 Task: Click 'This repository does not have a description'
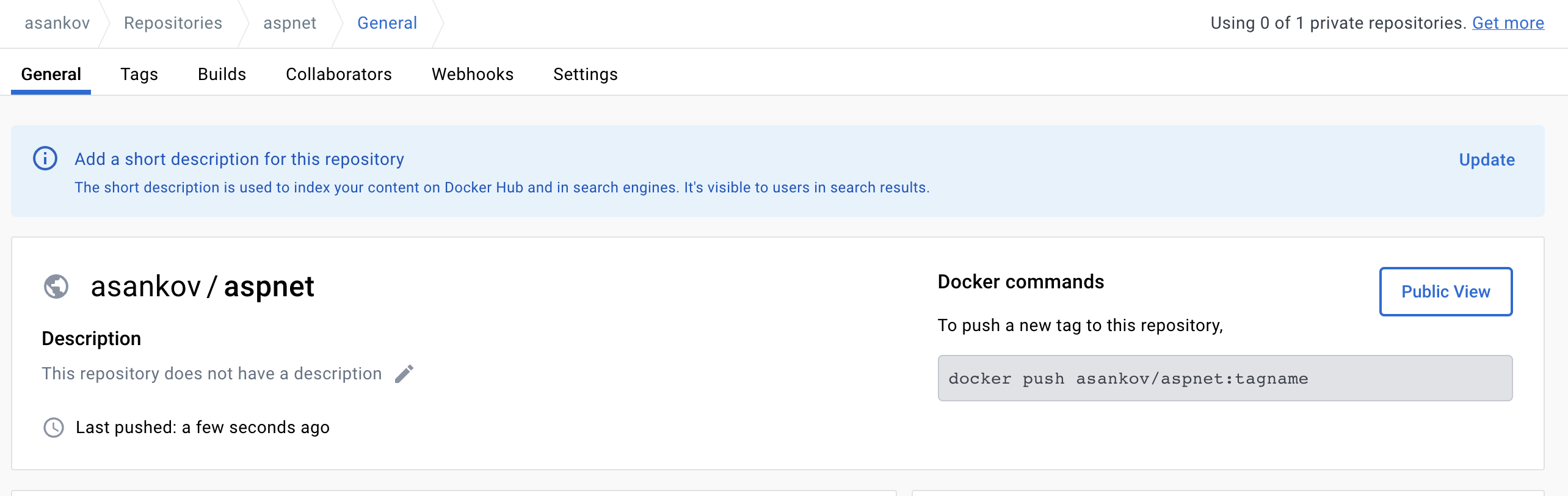coord(212,374)
